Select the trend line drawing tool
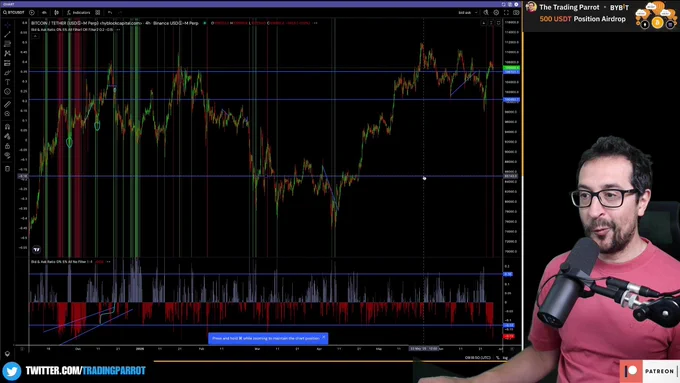Viewport: 680px width, 383px height. [7, 34]
